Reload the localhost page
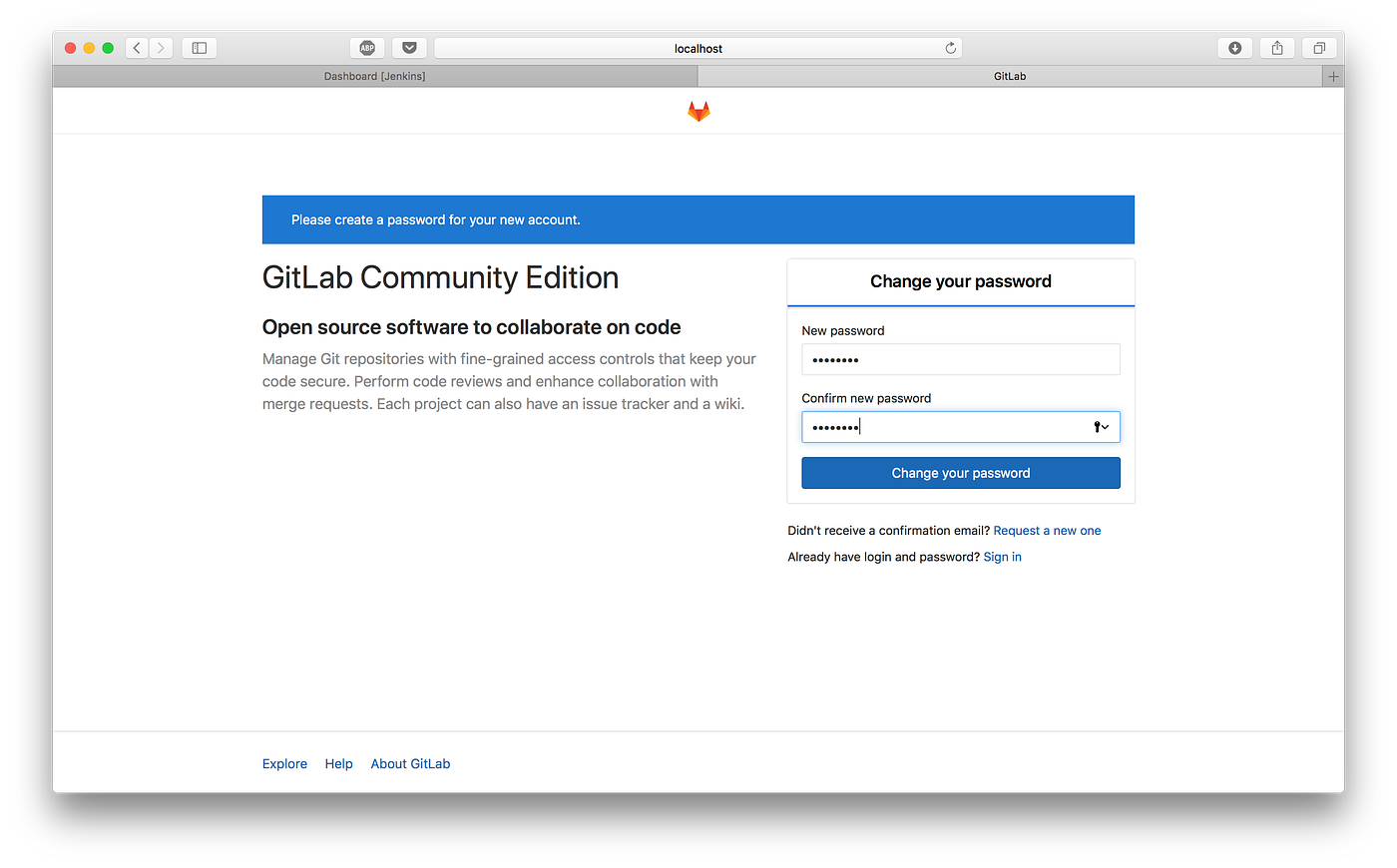The width and height of the screenshot is (1397, 868). click(950, 47)
